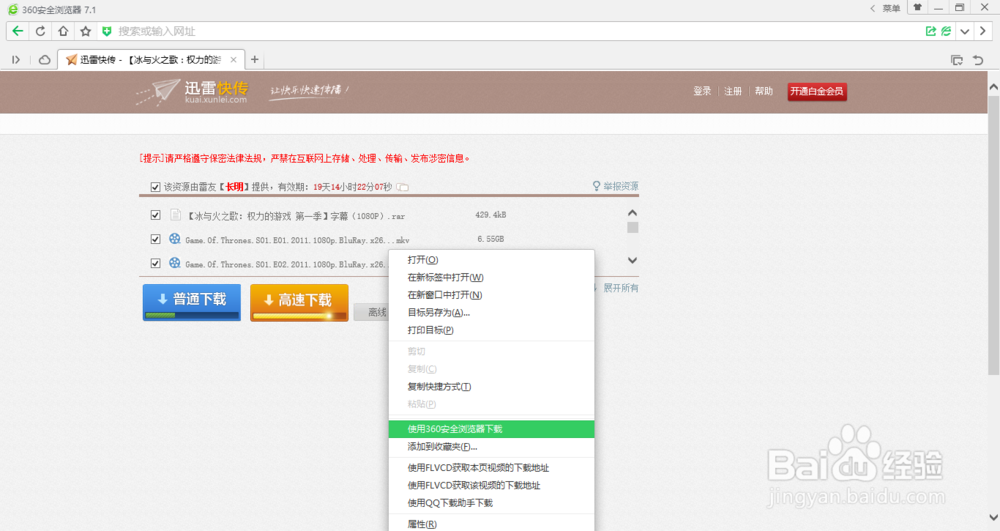Click the 高速下载 button
1000x531 pixels.
(299, 302)
